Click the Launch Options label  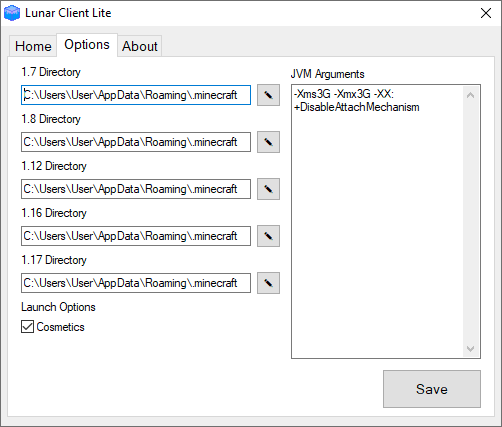58,307
